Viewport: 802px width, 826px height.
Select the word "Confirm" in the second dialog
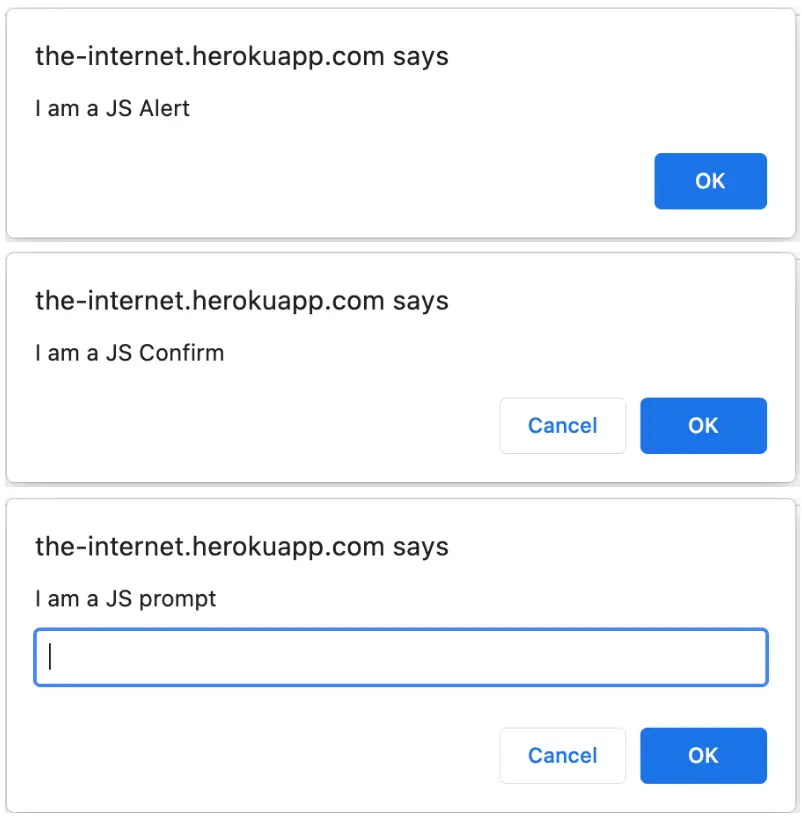point(181,353)
